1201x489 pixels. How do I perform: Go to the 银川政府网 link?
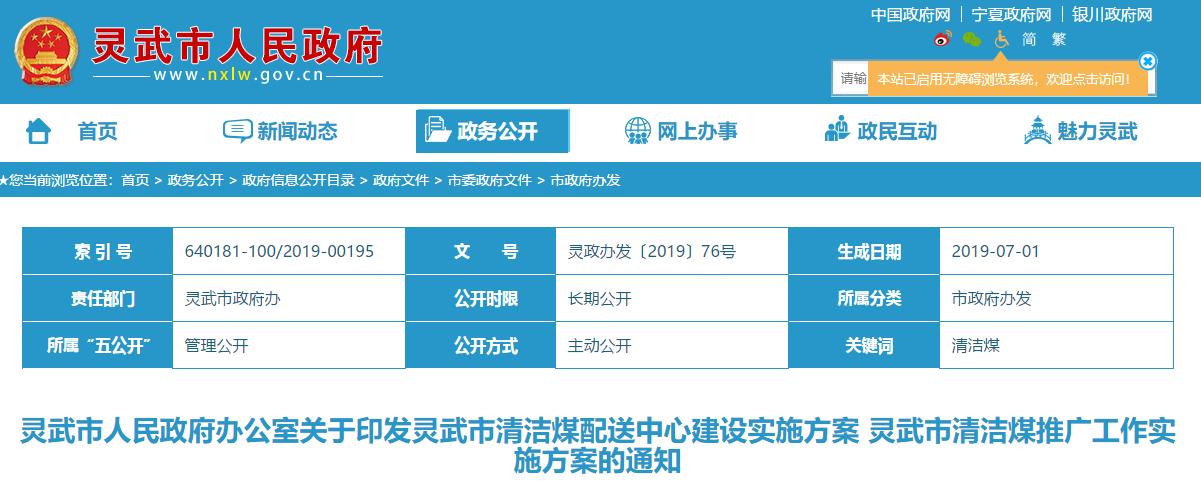1111,14
